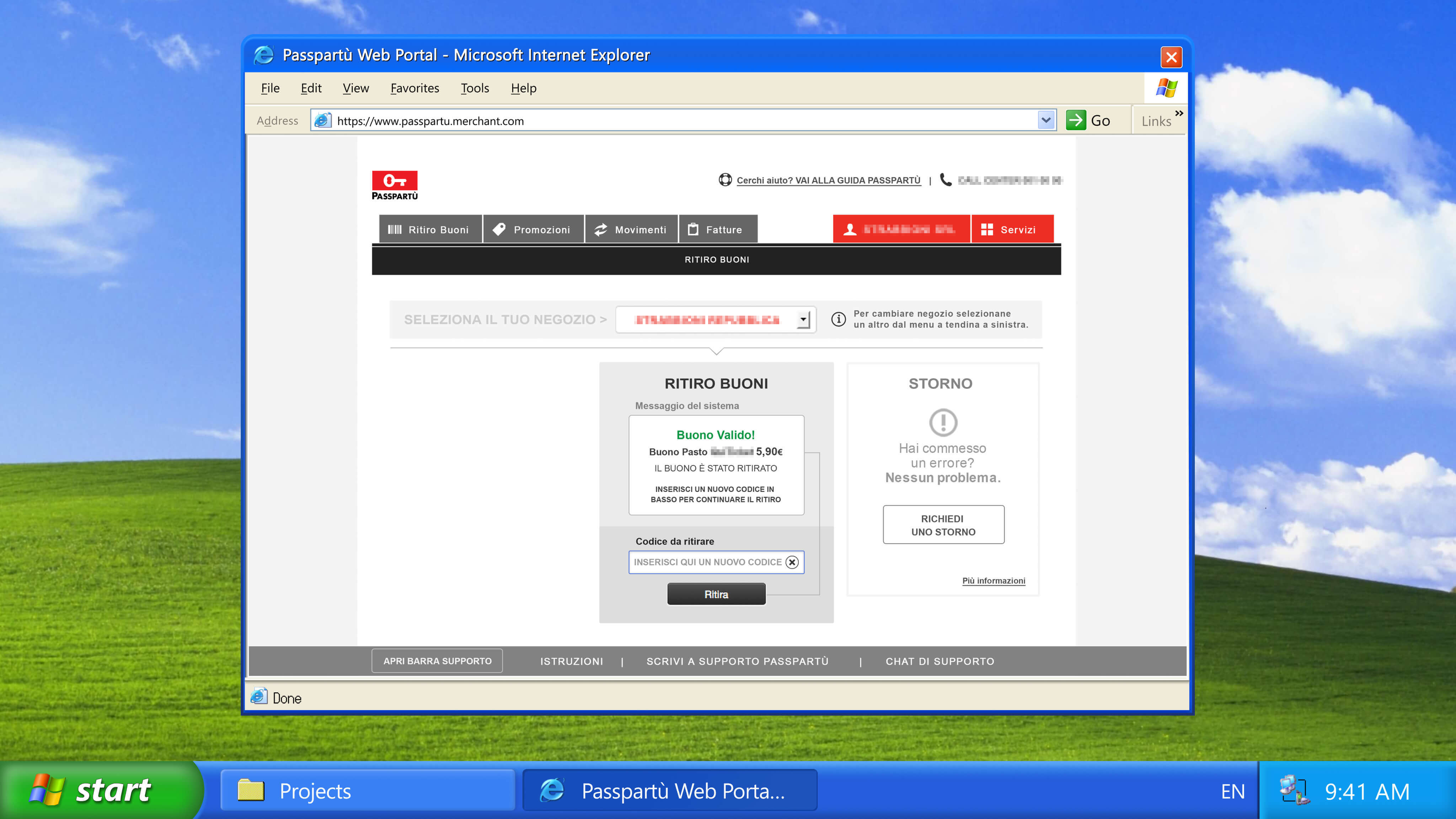The image size is (1456, 819).
Task: Expand the Links chevron
Action: 1179,113
